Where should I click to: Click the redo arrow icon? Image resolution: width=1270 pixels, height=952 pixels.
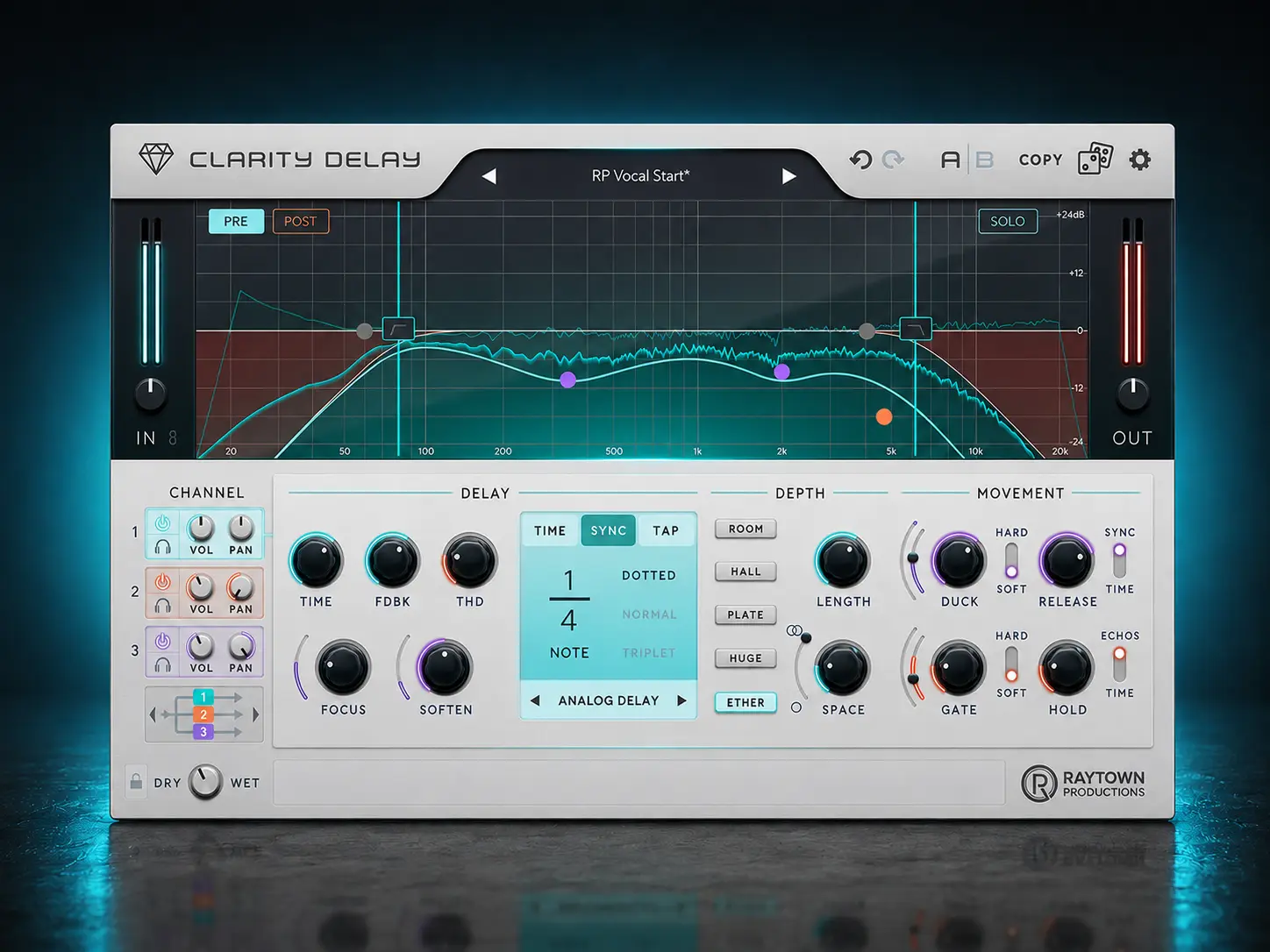click(894, 160)
